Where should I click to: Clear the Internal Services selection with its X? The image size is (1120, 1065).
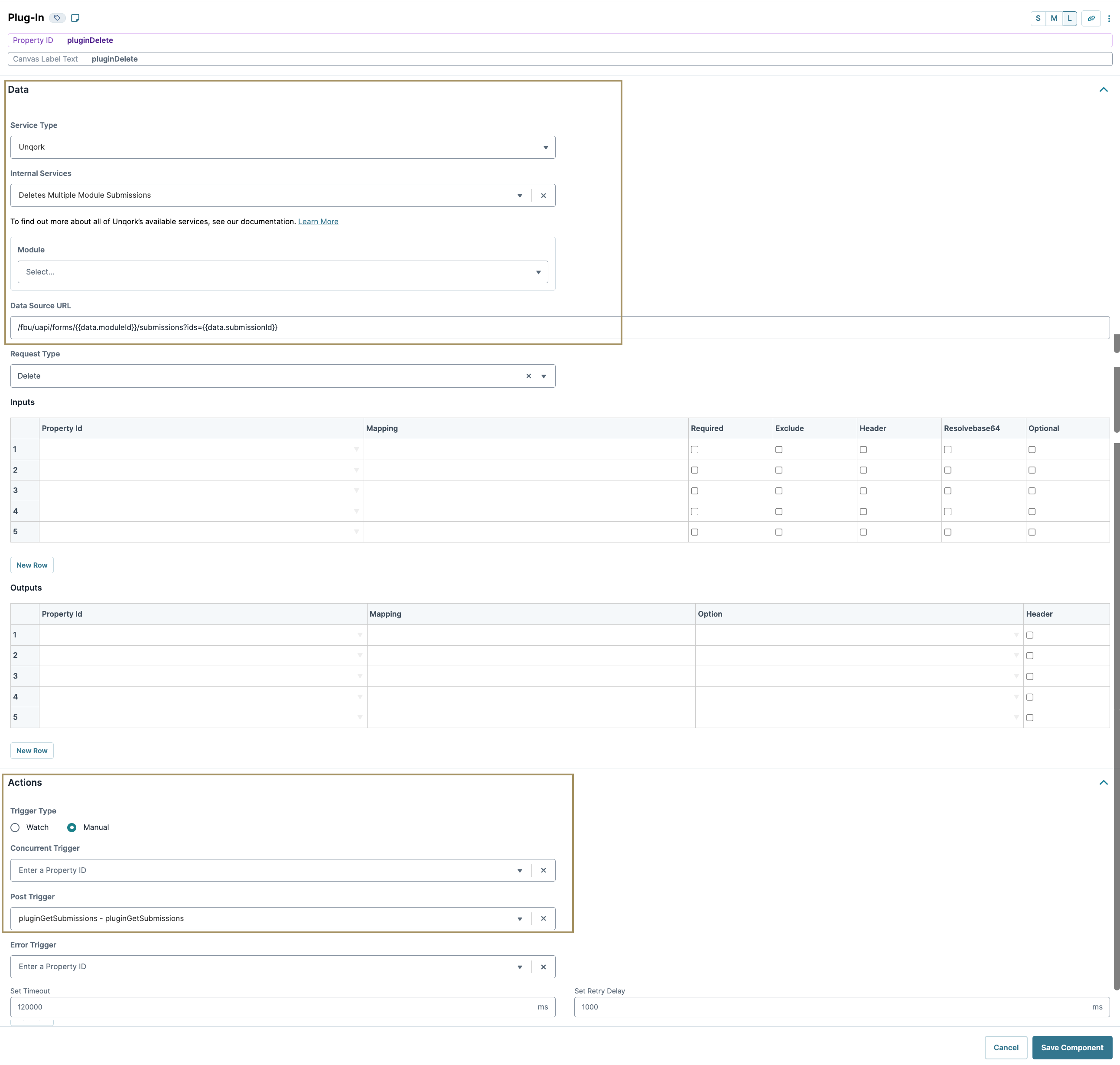(543, 195)
